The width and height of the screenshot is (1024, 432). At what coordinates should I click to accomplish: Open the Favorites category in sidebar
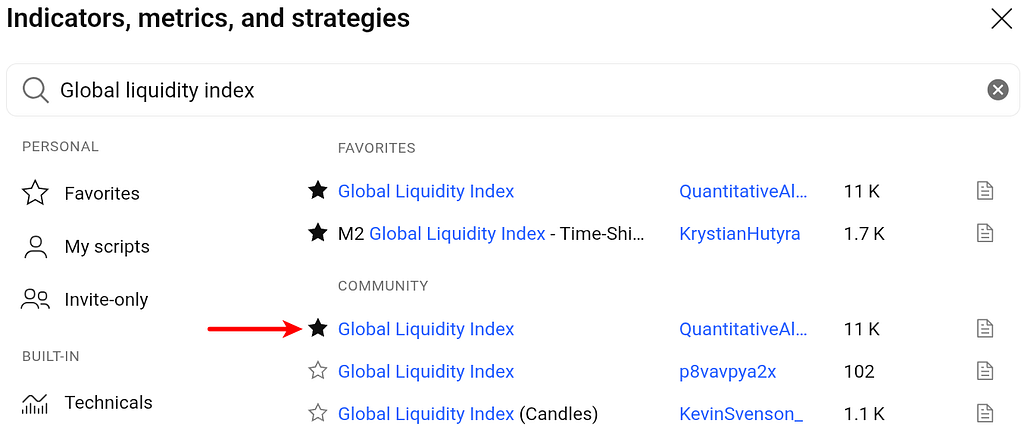click(x=81, y=194)
